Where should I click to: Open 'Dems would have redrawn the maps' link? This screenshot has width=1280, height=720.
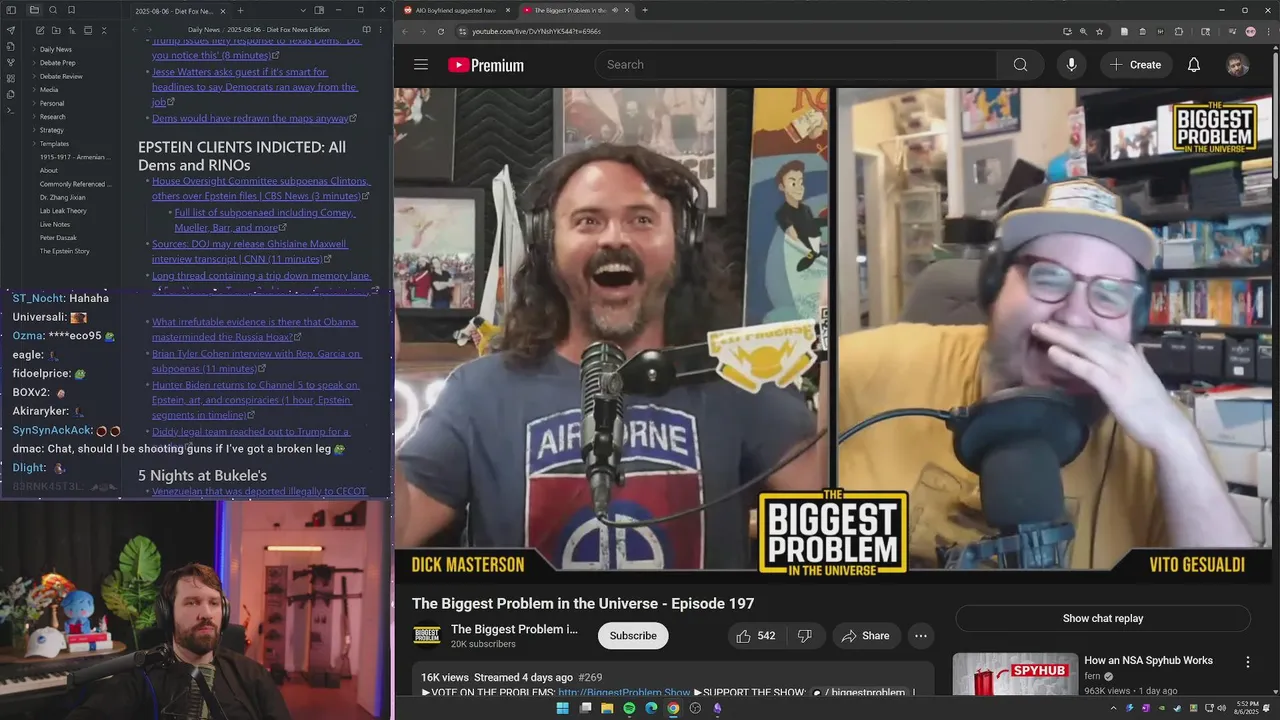[250, 118]
